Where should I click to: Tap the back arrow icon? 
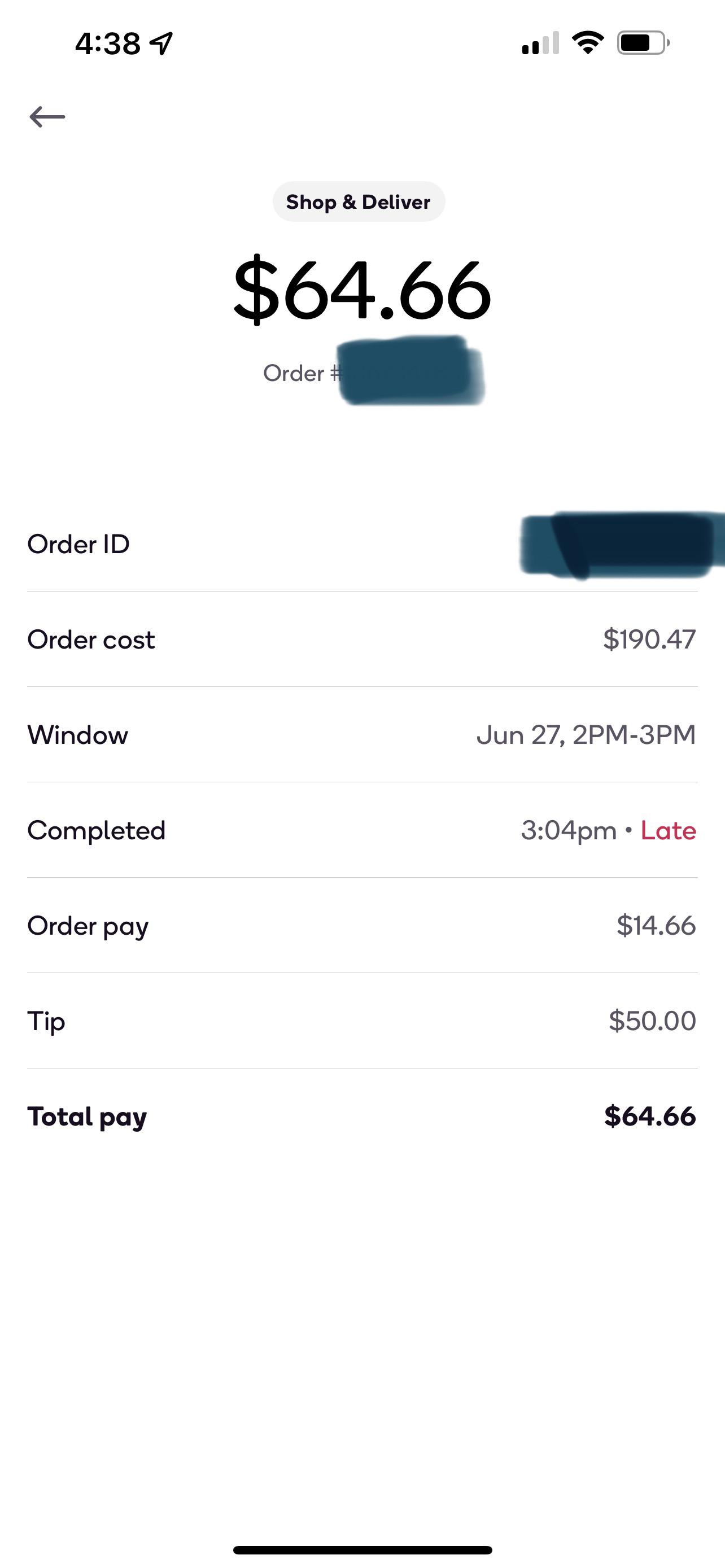coord(47,116)
